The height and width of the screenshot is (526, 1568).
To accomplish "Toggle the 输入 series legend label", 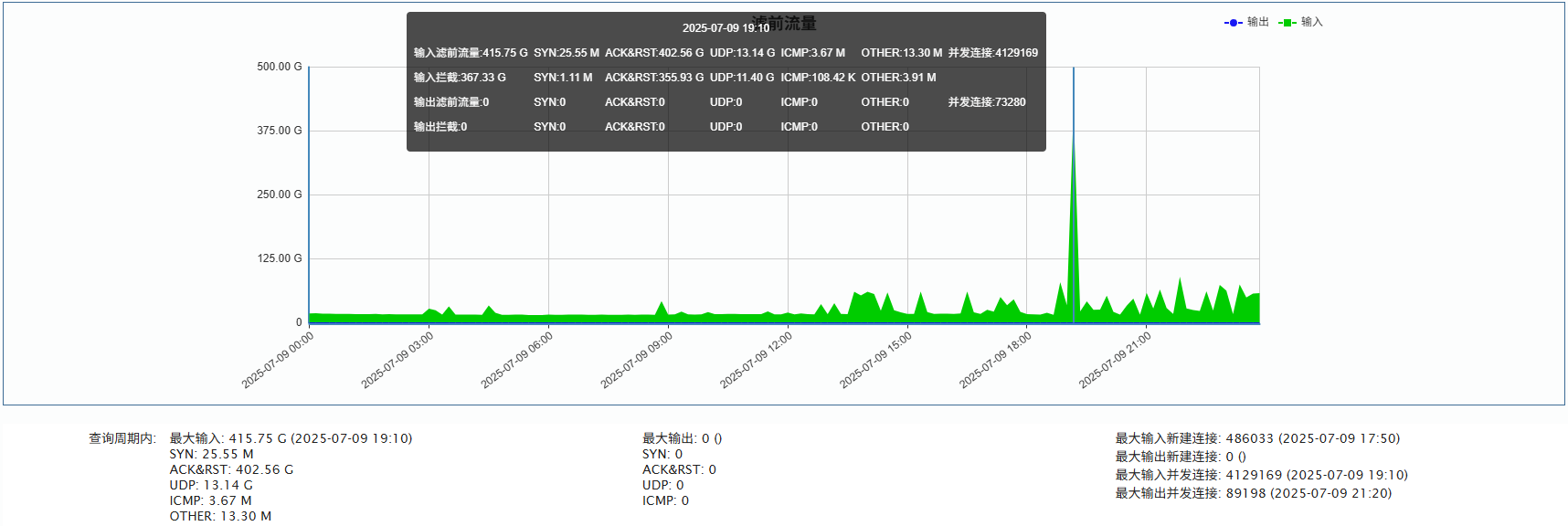I will (x=1311, y=22).
